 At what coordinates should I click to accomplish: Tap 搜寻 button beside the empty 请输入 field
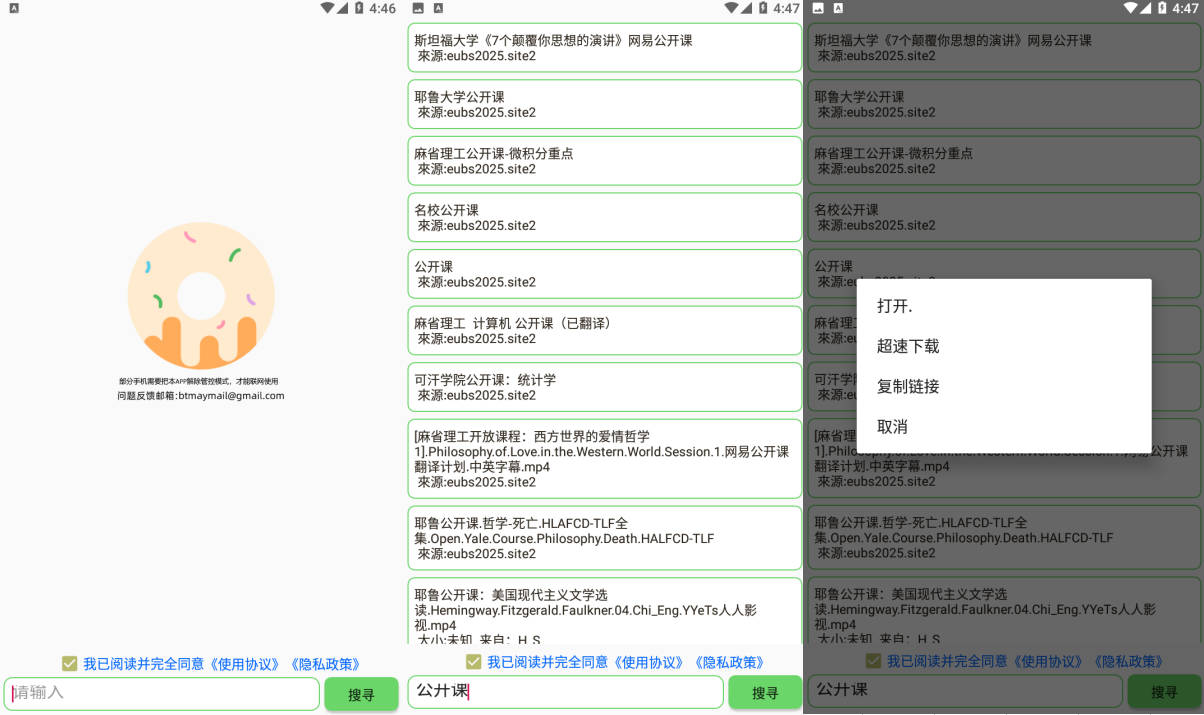tap(361, 694)
